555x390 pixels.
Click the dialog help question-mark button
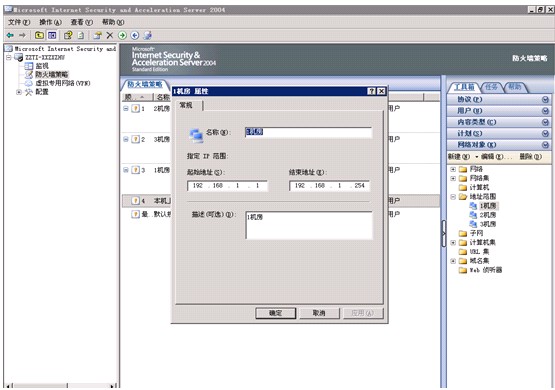371,91
